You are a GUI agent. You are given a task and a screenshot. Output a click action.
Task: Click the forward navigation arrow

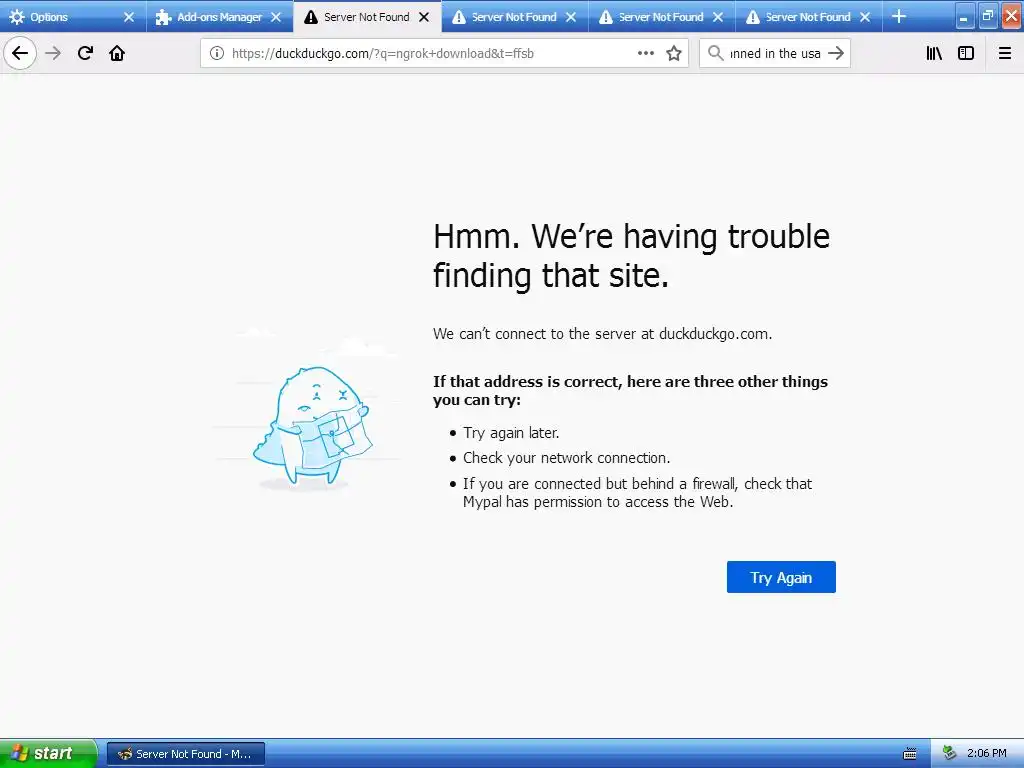click(x=53, y=53)
